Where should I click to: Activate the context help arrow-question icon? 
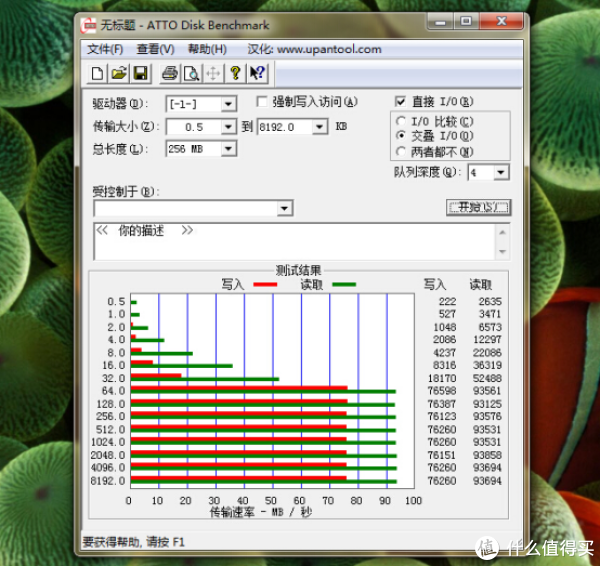(257, 73)
